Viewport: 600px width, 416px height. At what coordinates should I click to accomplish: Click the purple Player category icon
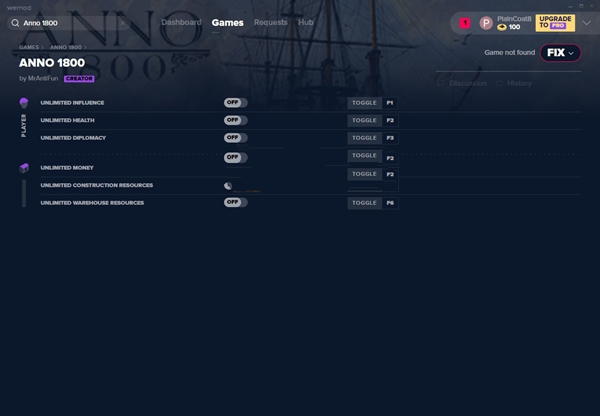point(24,103)
